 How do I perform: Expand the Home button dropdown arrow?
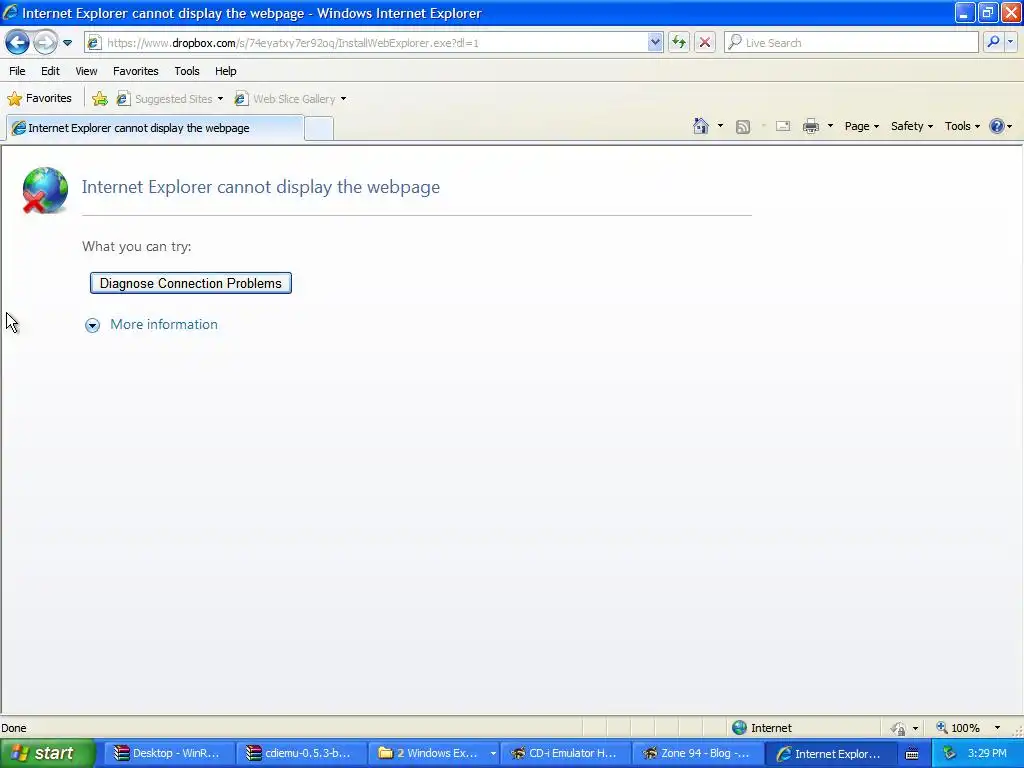tap(720, 126)
